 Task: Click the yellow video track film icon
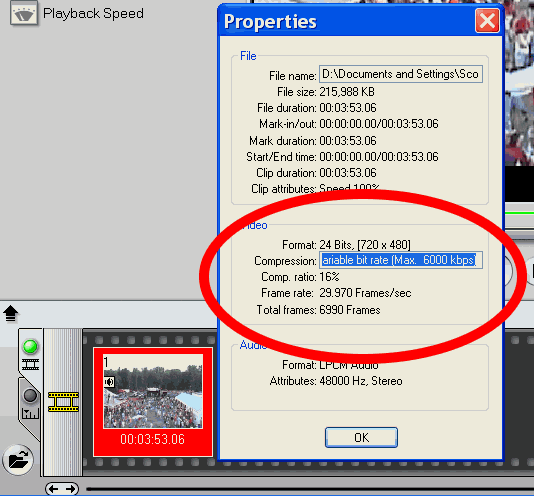pyautogui.click(x=63, y=402)
